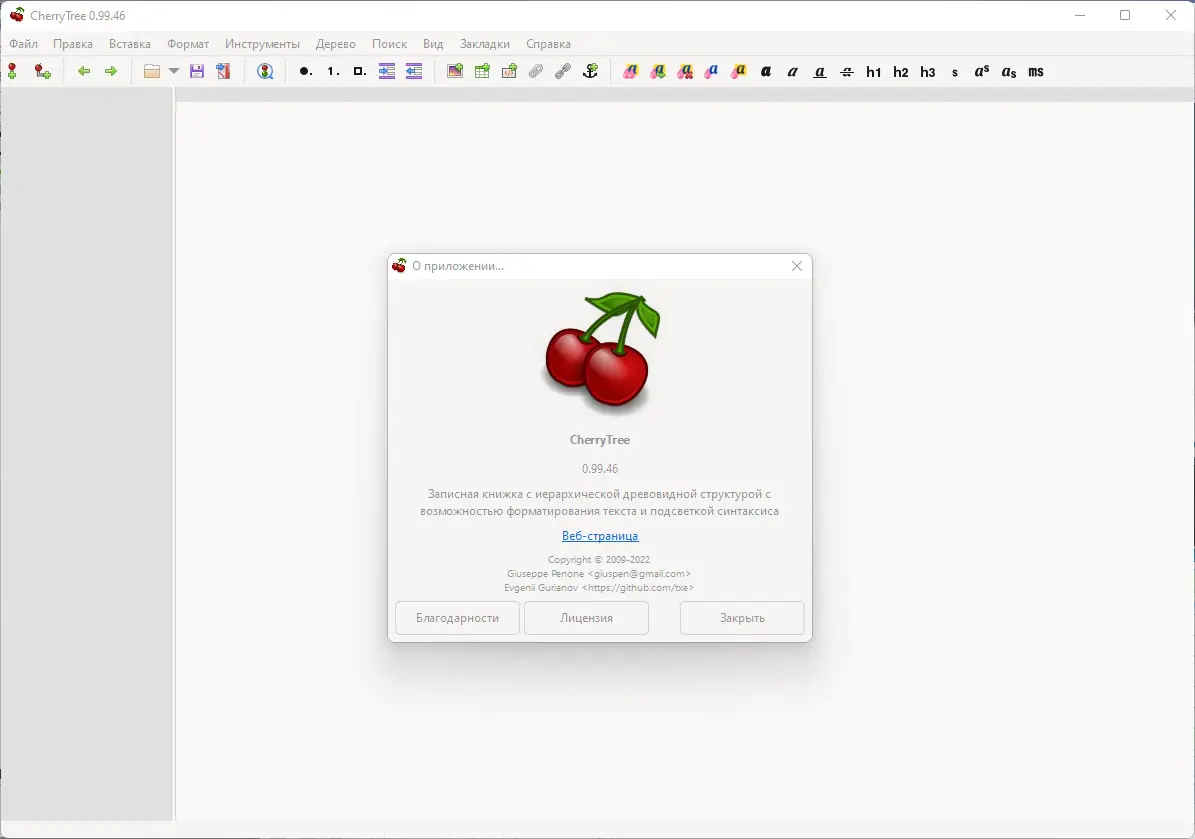Click the Evgenii Gurianov github line
Viewport: 1195px width, 839px height.
[599, 588]
